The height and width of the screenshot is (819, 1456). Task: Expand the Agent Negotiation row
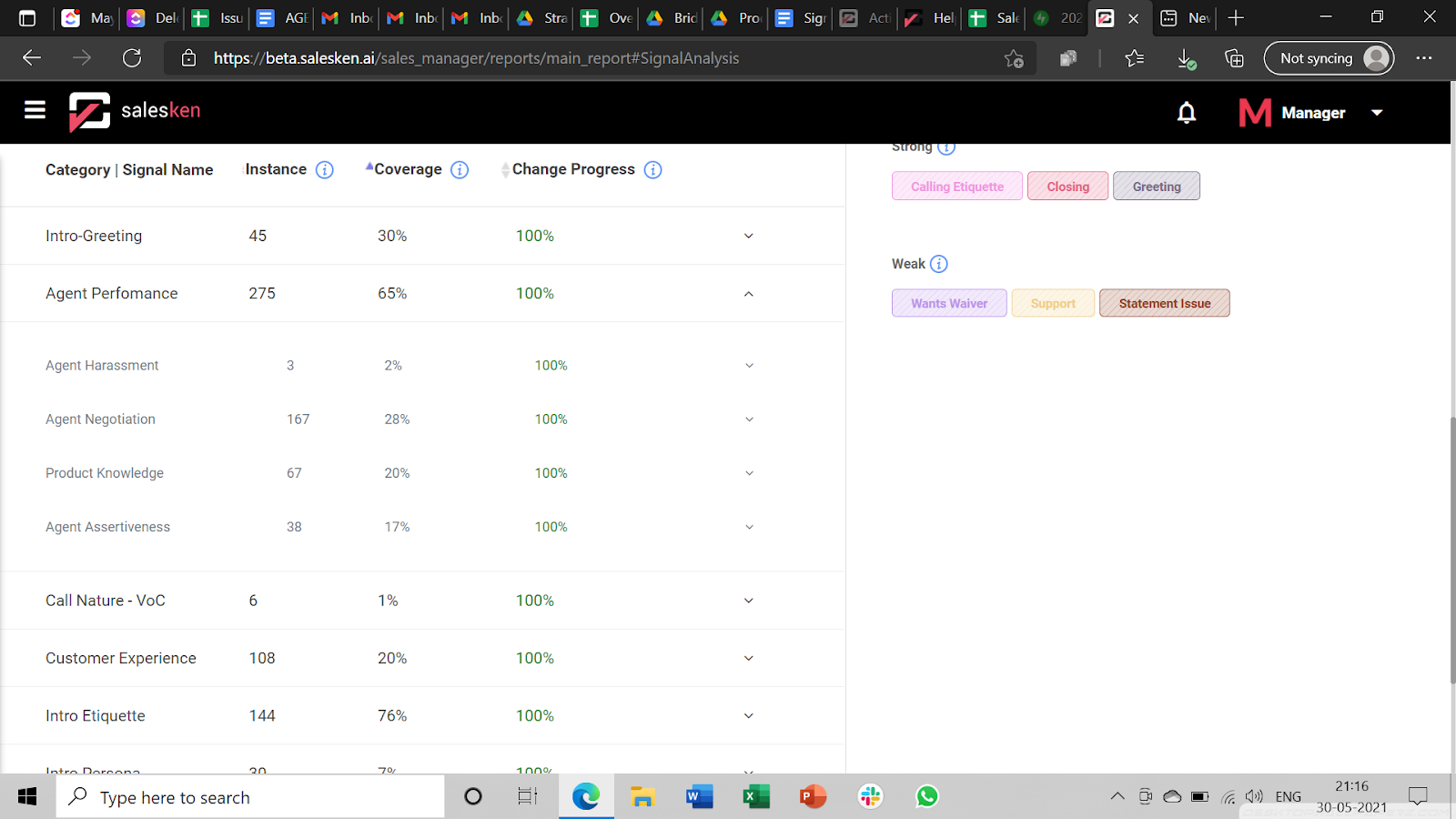750,420
